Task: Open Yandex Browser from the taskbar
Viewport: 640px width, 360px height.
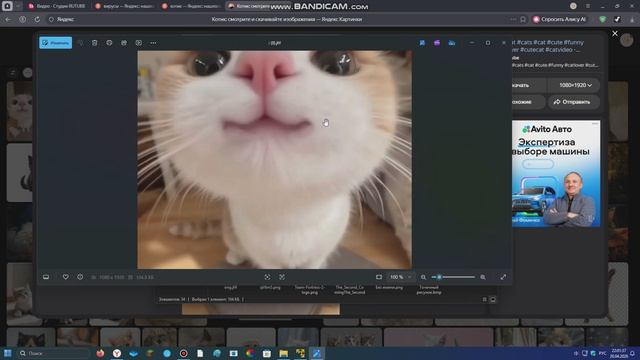Action: pos(117,353)
